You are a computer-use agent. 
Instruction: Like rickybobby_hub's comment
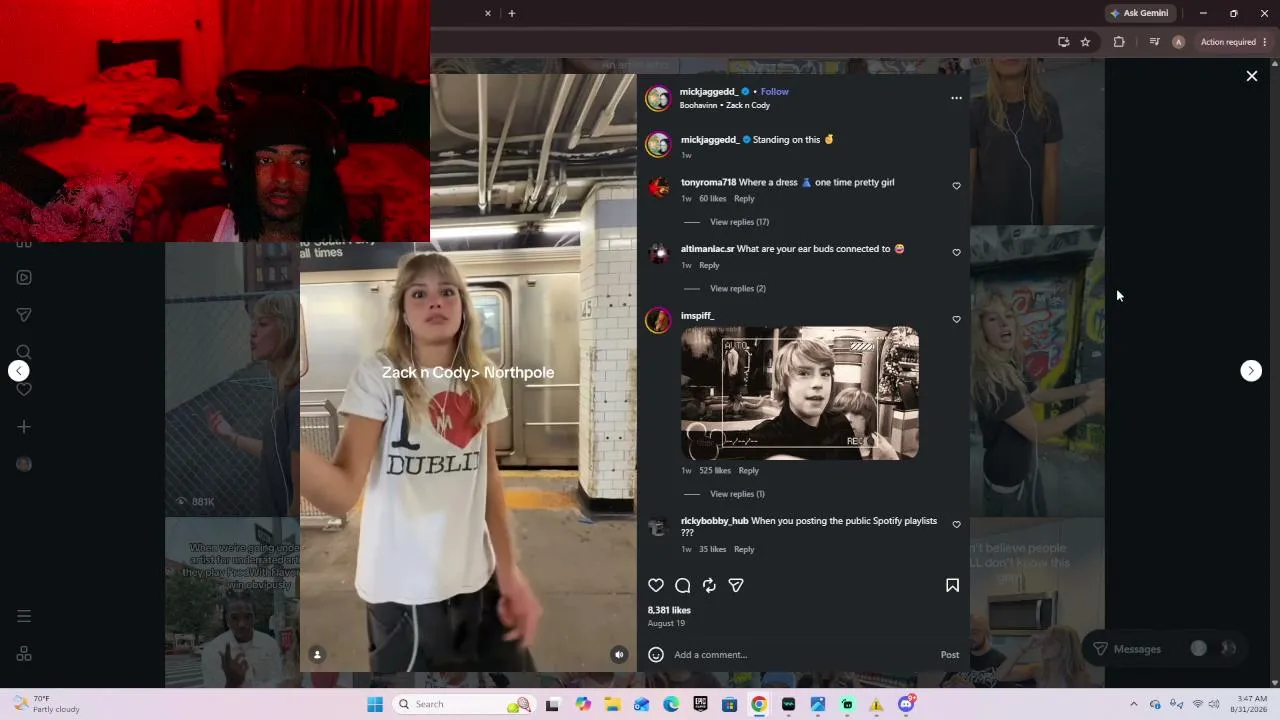coord(956,525)
